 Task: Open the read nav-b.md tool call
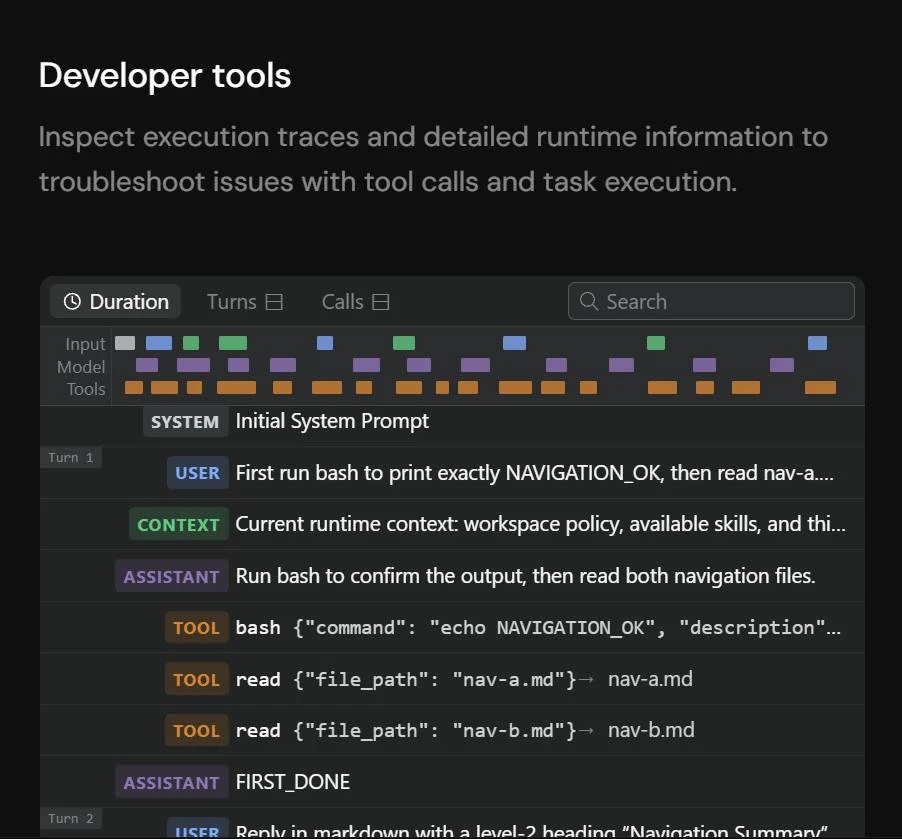(452, 730)
